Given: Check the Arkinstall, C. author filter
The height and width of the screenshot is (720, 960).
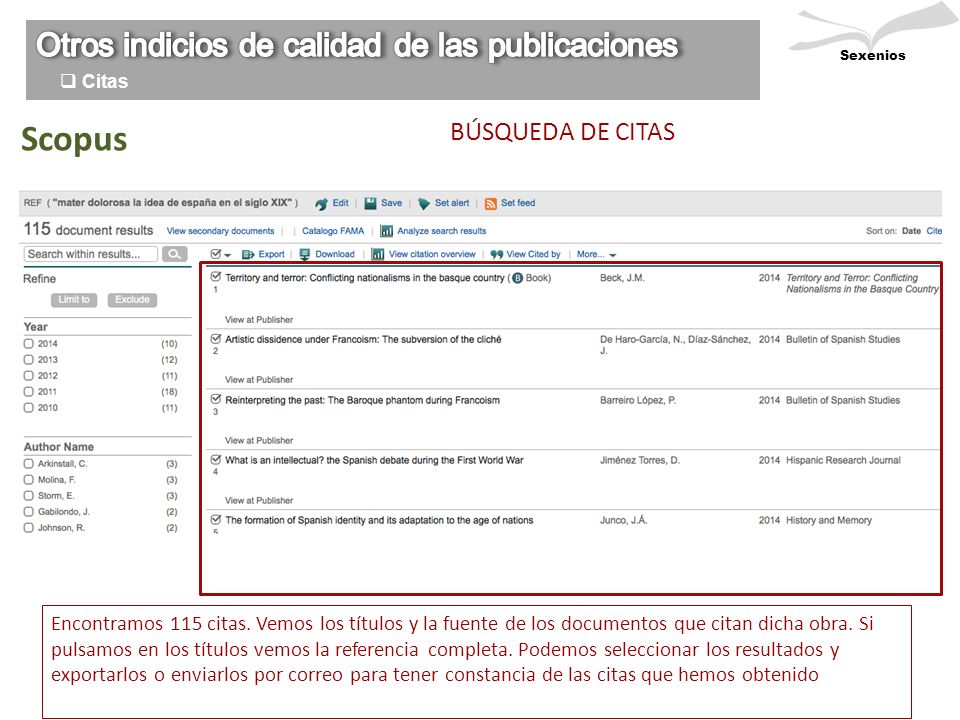Looking at the screenshot, I should [x=29, y=463].
